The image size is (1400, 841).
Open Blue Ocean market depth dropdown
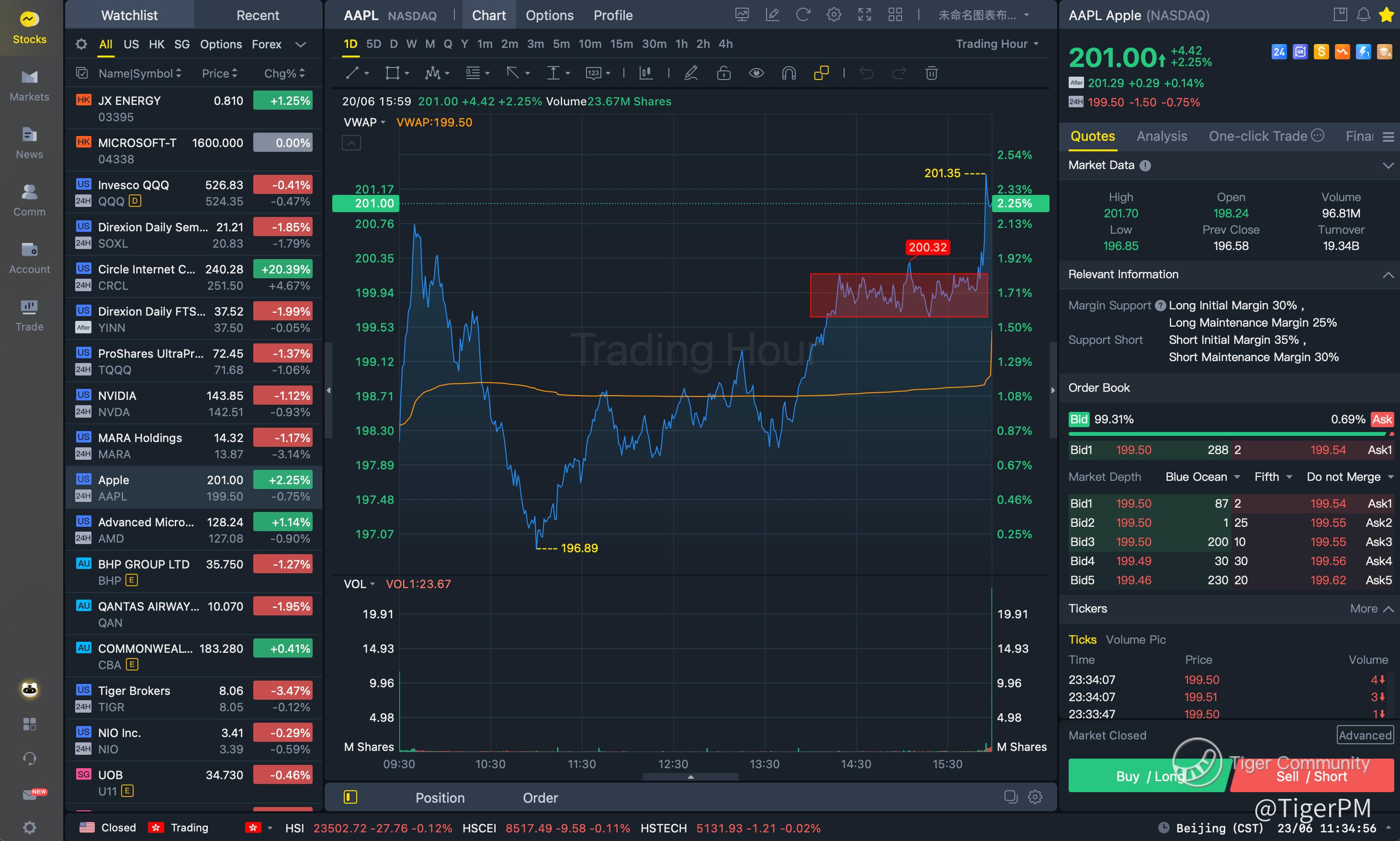[1202, 477]
